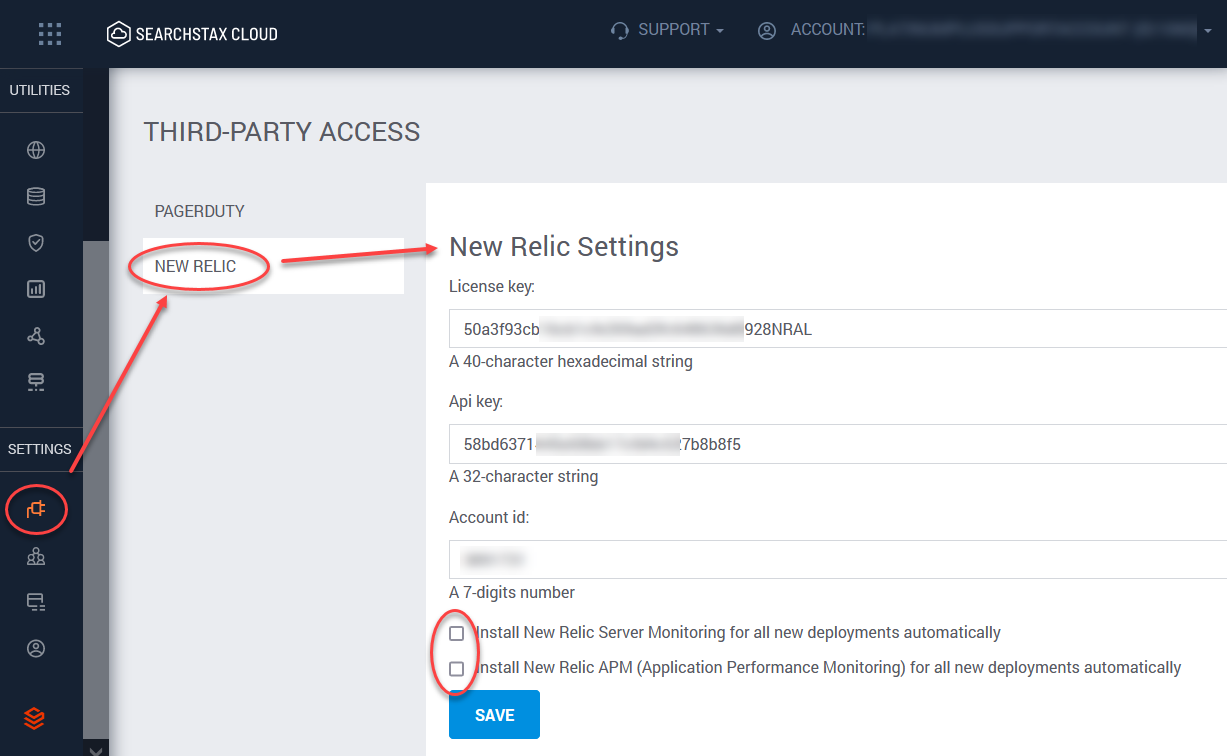Open the database icon in the sidebar

coord(36,196)
